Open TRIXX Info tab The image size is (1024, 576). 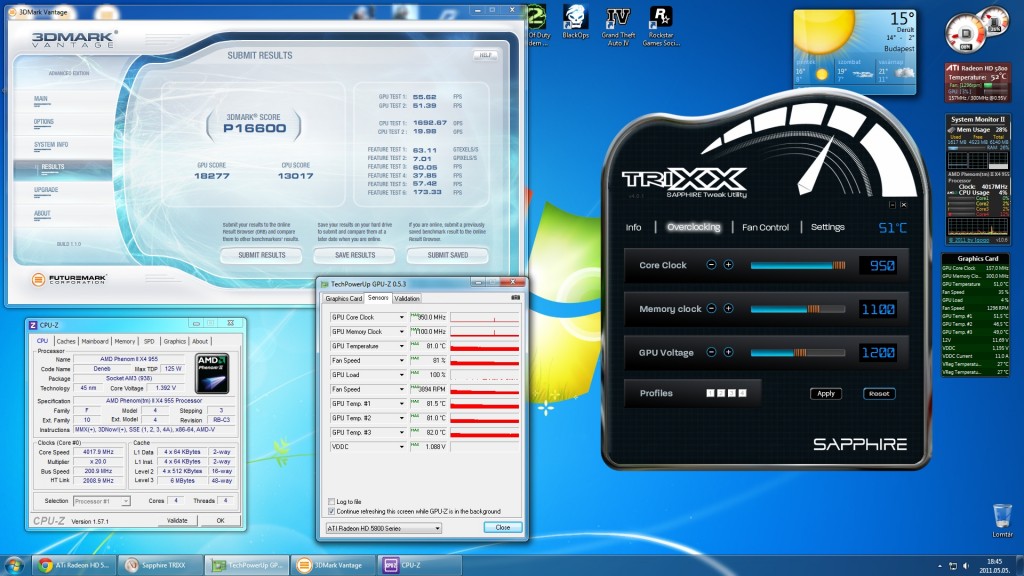[633, 227]
